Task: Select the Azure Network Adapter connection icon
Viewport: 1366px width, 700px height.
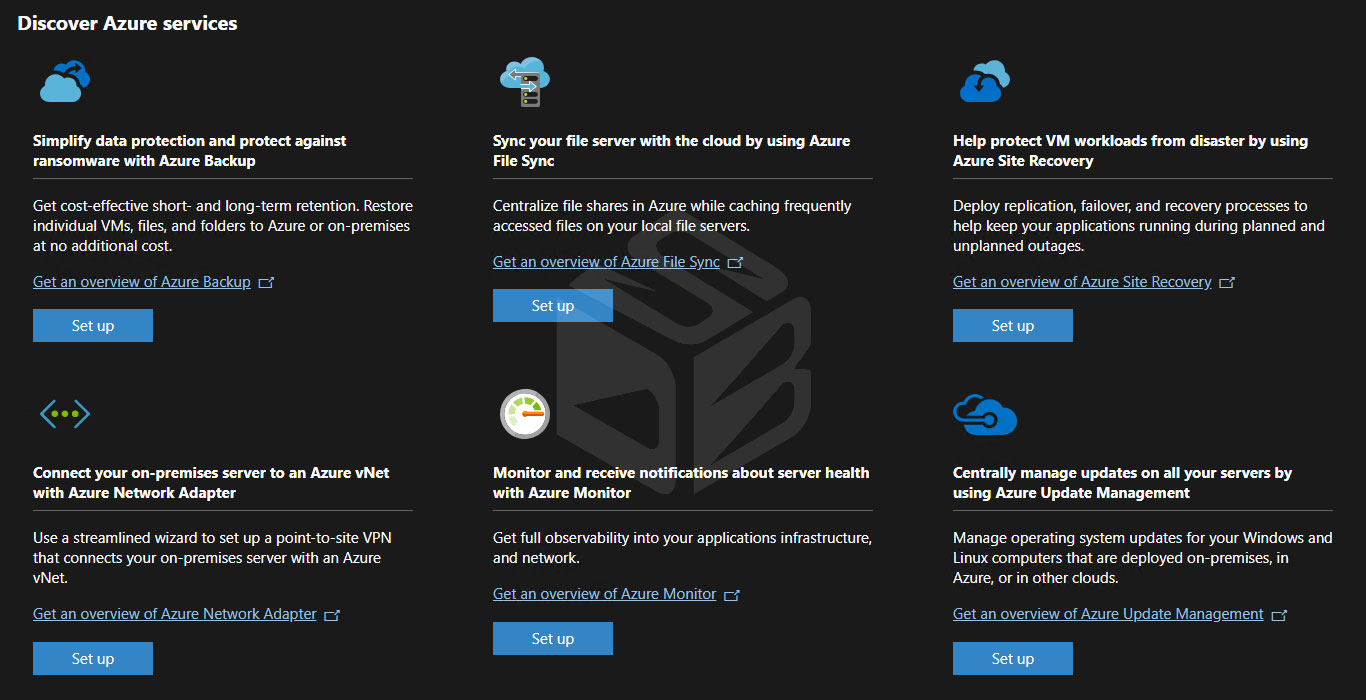Action: coord(64,413)
